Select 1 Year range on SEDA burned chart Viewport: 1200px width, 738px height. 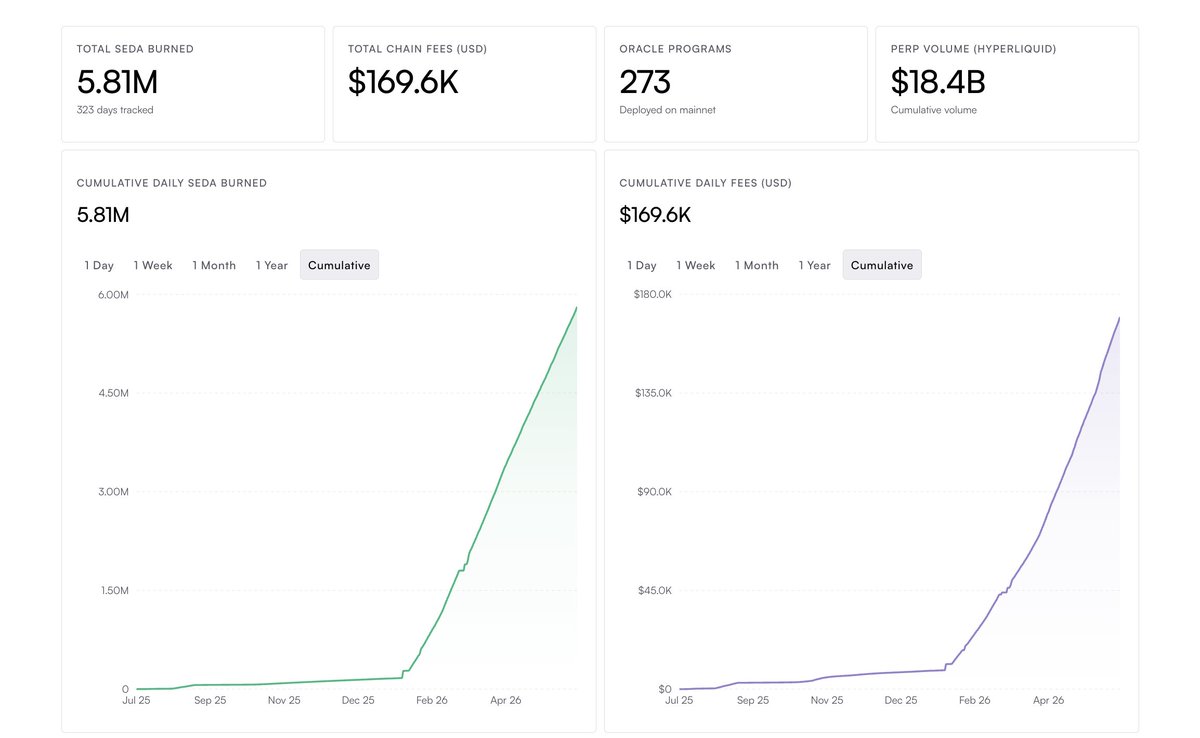click(x=272, y=265)
